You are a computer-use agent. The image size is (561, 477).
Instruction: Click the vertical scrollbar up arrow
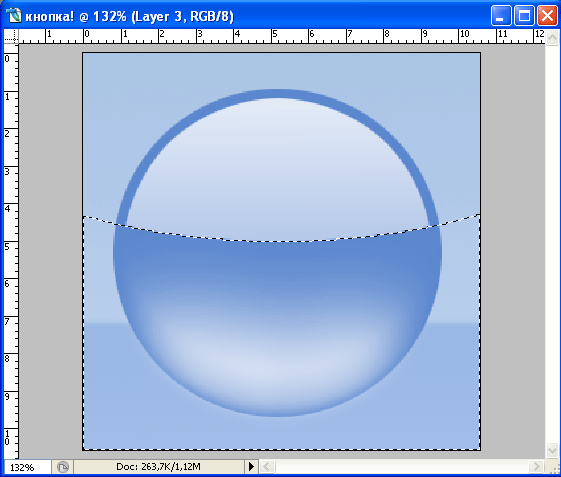click(552, 37)
